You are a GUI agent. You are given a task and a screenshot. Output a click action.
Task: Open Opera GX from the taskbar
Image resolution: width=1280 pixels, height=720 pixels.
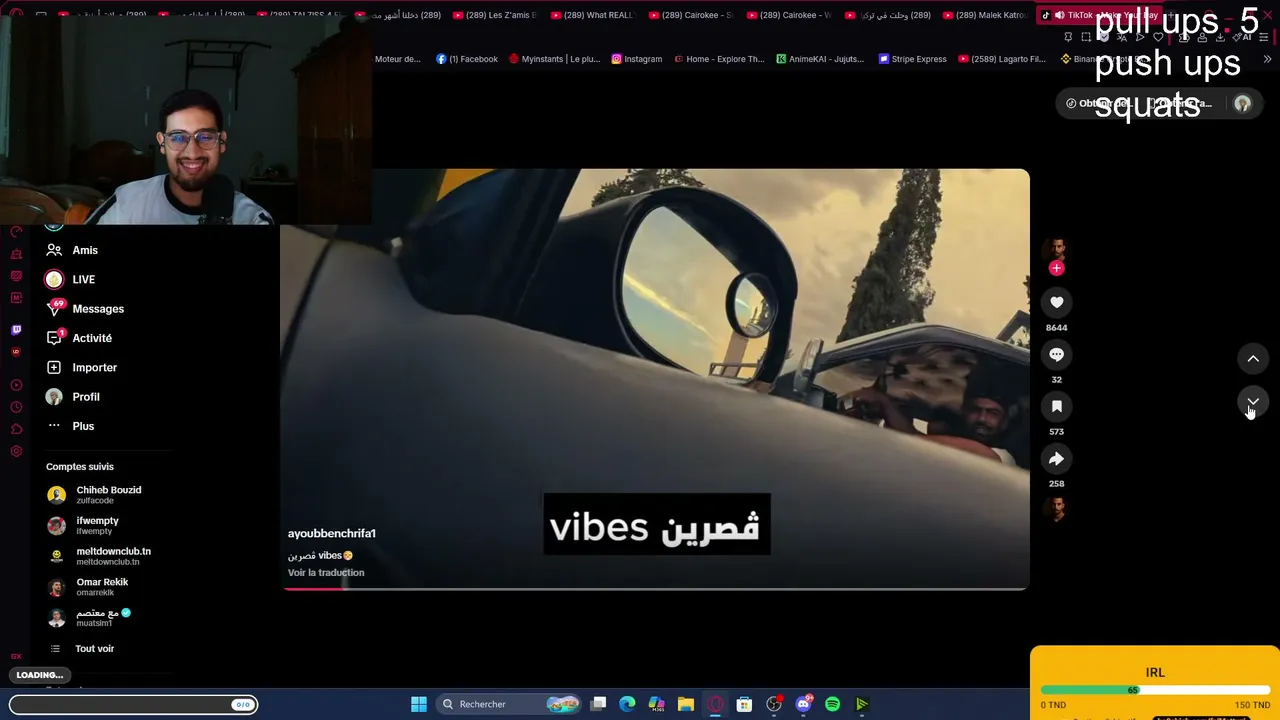pyautogui.click(x=715, y=704)
